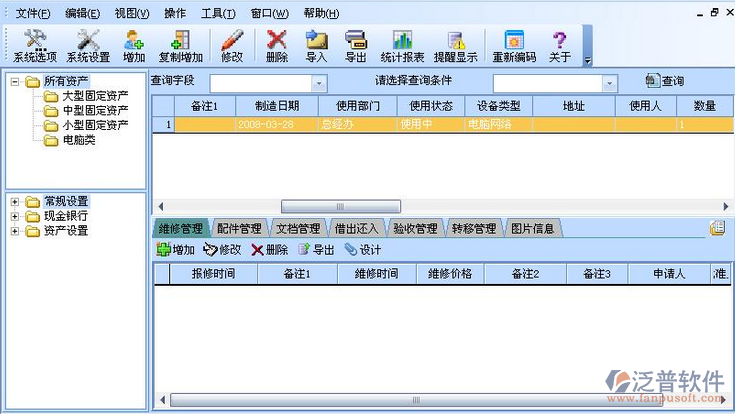This screenshot has height=414, width=735.
Task: Click the 报修时间 column header
Action: click(213, 274)
